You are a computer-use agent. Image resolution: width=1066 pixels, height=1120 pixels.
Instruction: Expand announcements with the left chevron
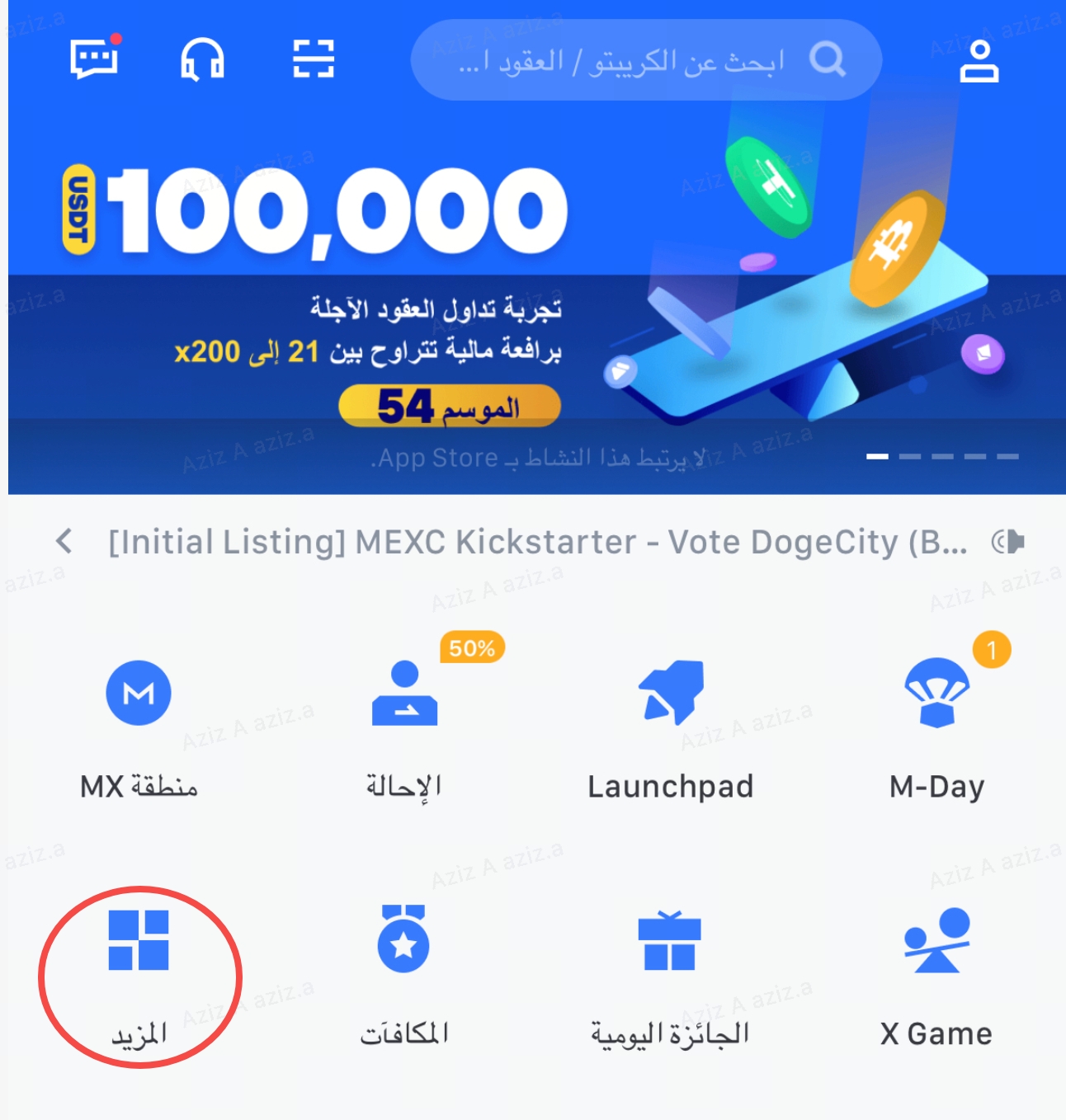pyautogui.click(x=64, y=542)
